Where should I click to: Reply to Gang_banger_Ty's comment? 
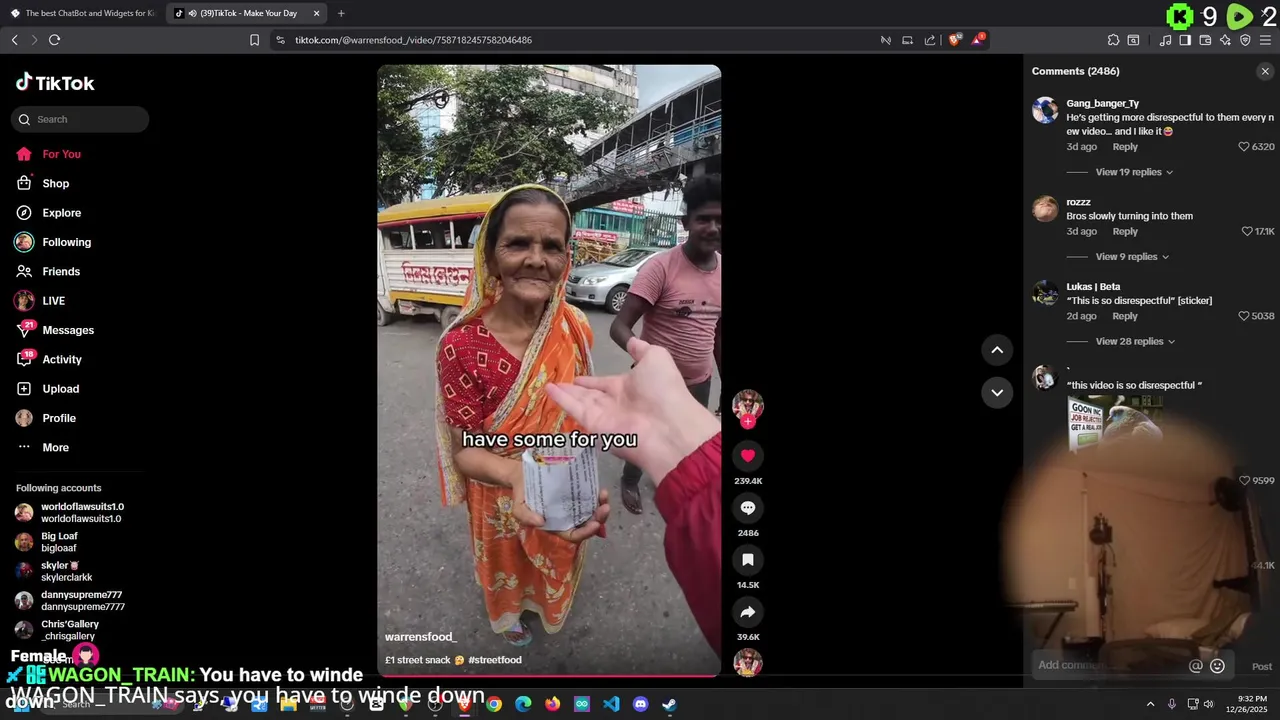[1125, 147]
